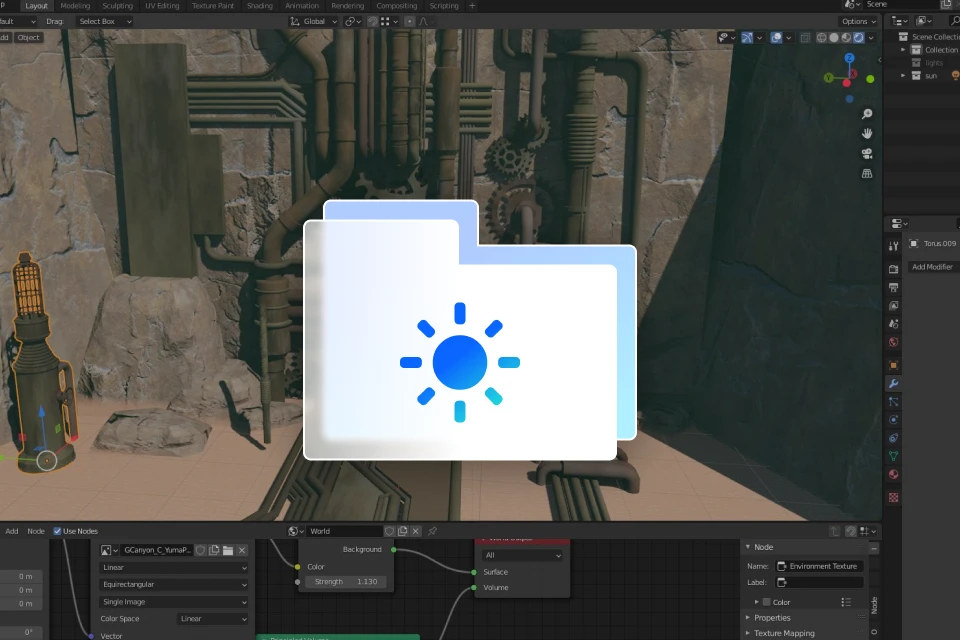This screenshot has height=640, width=960.
Task: Add a new workspace with plus button
Action: point(471,6)
